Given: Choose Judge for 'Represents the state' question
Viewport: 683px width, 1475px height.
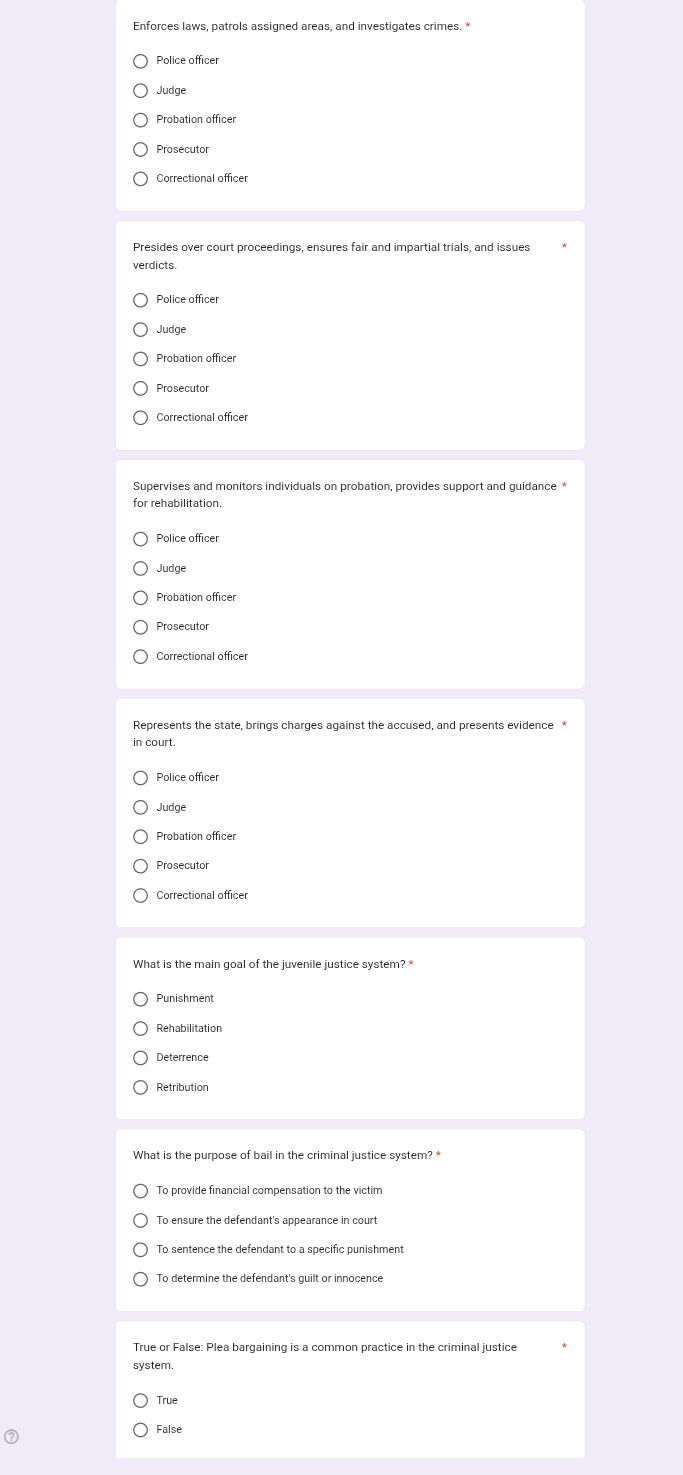Looking at the screenshot, I should pyautogui.click(x=141, y=808).
